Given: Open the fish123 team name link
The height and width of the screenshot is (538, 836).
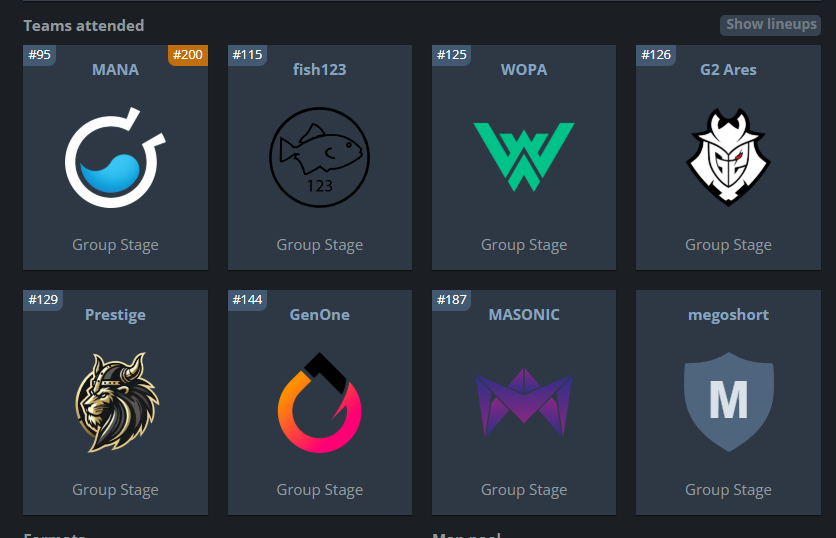Looking at the screenshot, I should pyautogui.click(x=319, y=69).
